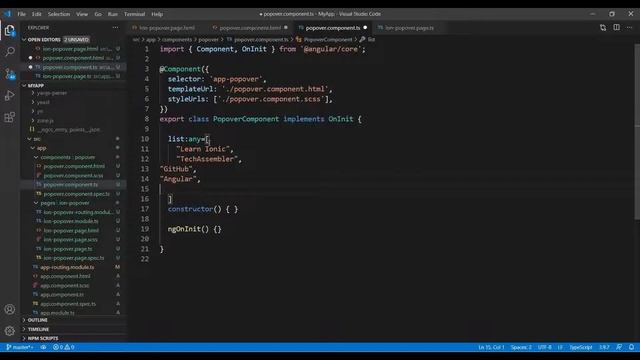Open the Go menu

pyautogui.click(x=98, y=14)
